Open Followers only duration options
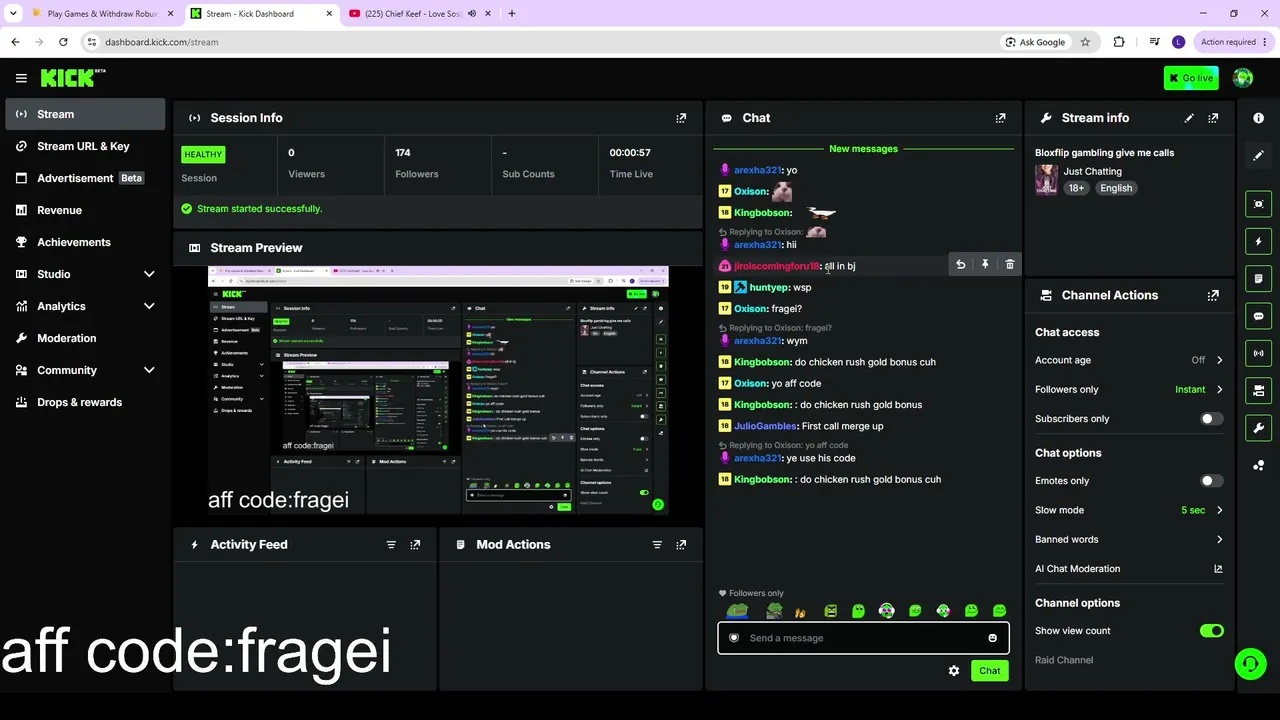This screenshot has height=720, width=1280. (1129, 390)
